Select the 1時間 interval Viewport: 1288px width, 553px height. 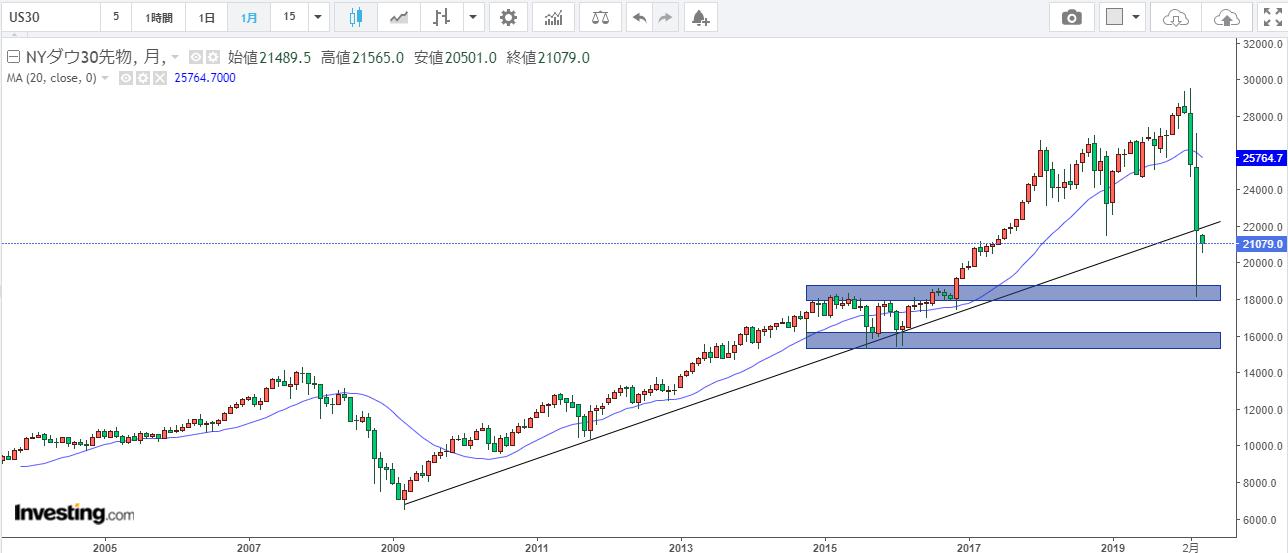tap(158, 17)
